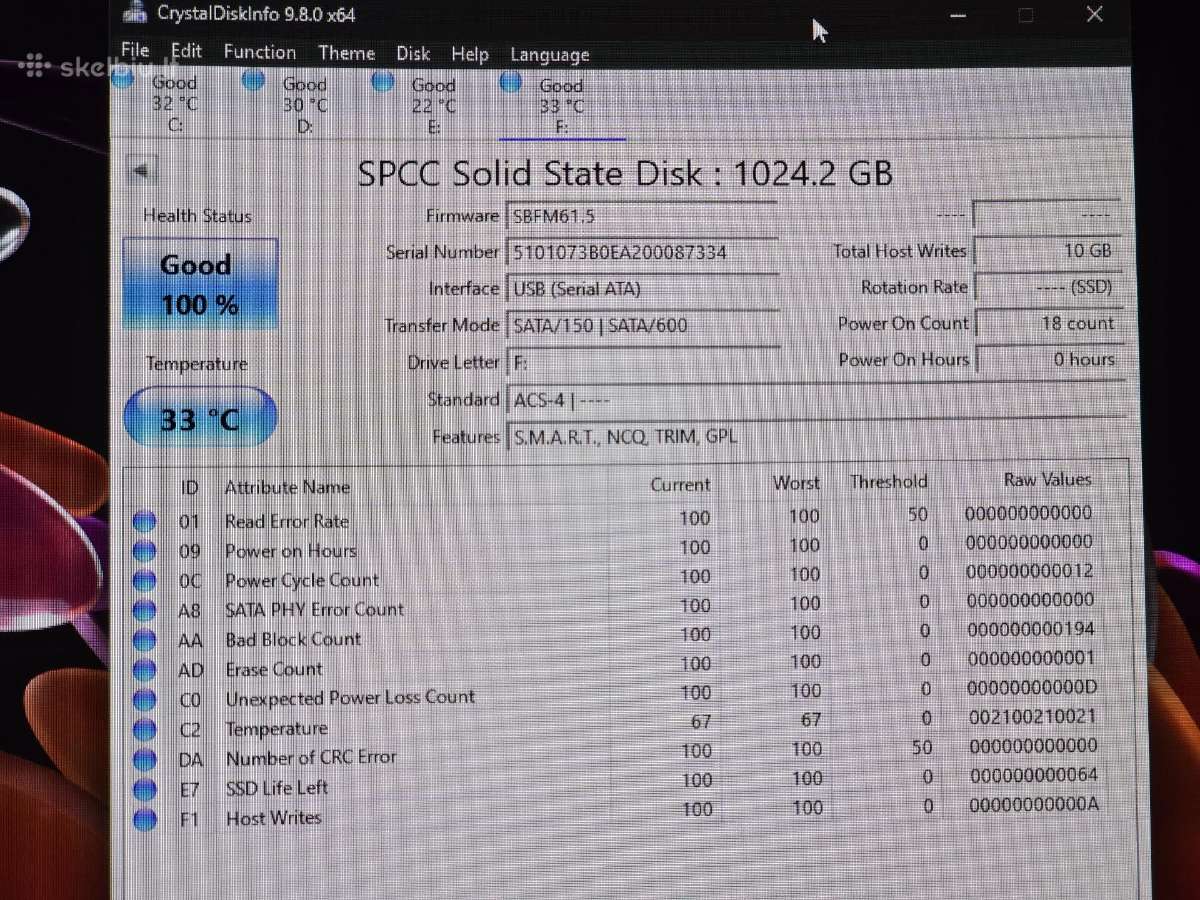Select drive C: 32 °C tab

pyautogui.click(x=160, y=104)
